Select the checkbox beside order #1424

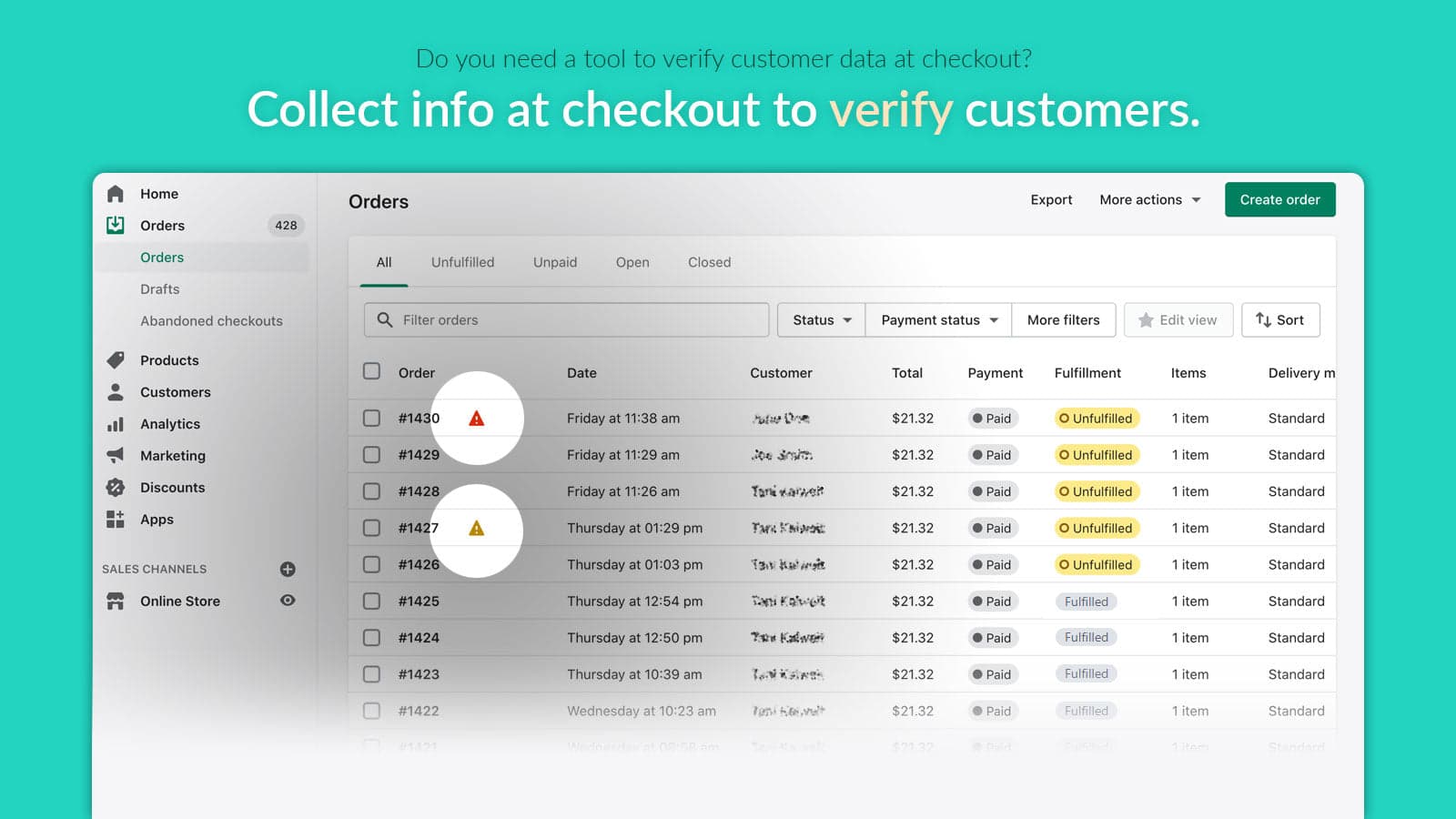(371, 637)
